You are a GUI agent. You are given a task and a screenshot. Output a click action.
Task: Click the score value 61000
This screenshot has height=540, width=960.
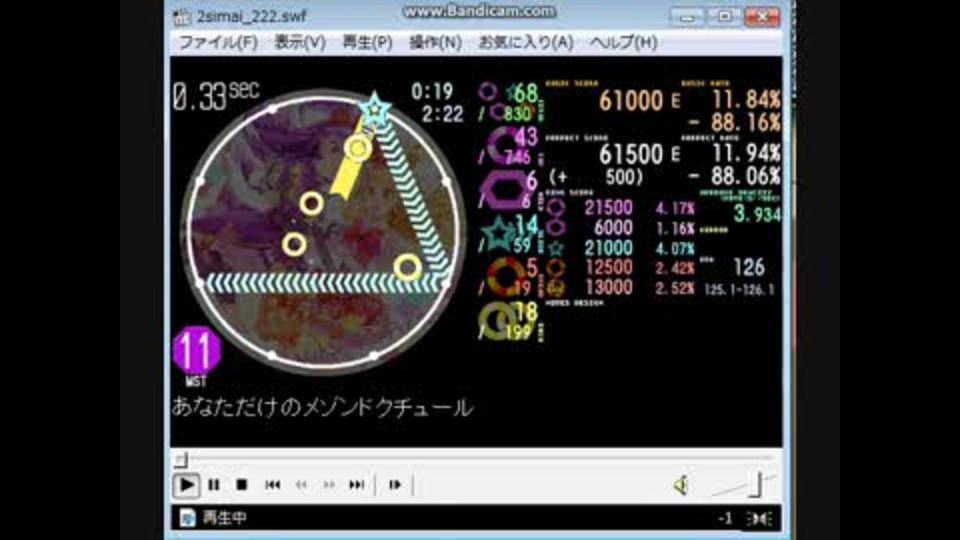point(631,101)
